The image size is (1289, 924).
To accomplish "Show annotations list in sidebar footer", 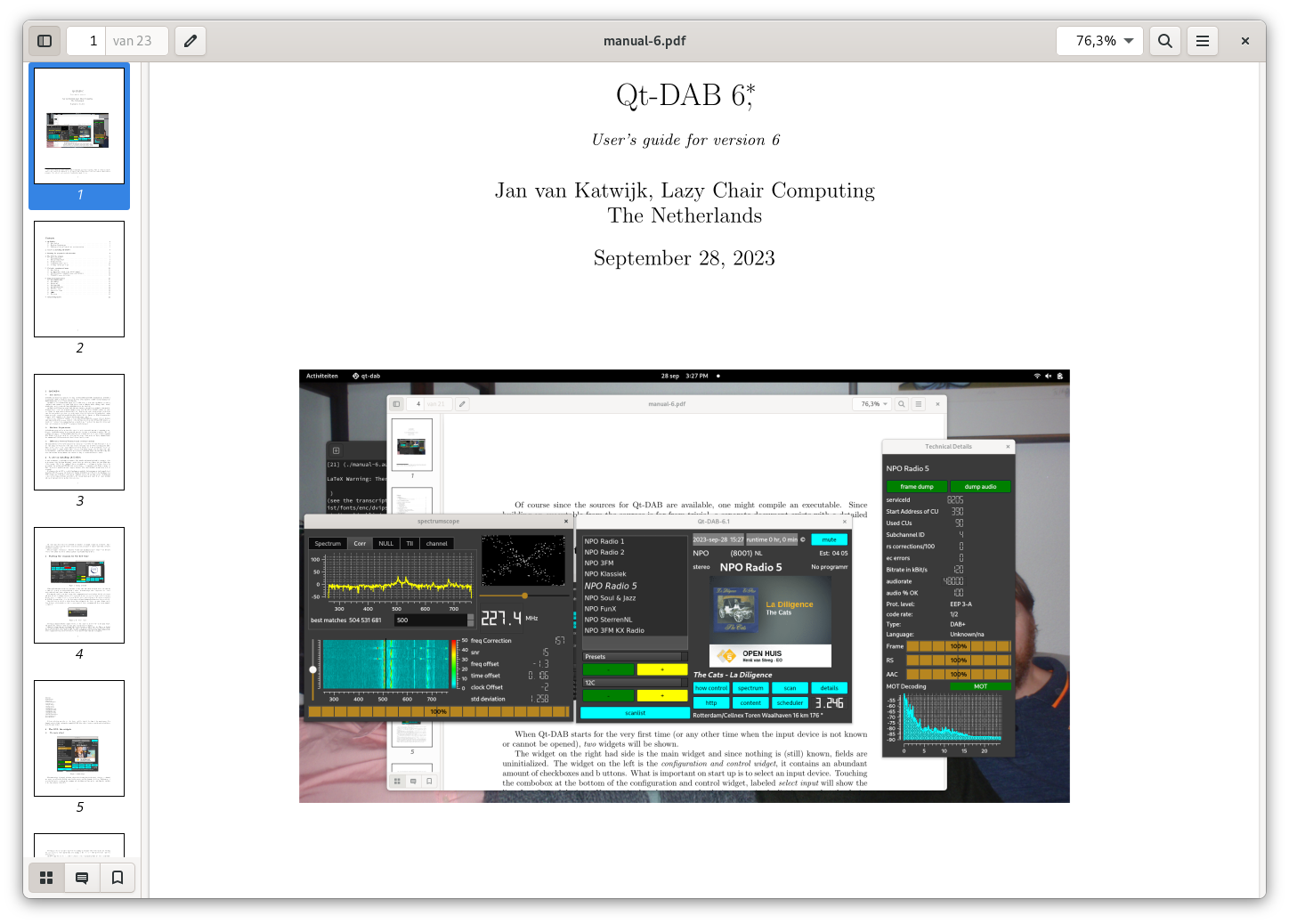I will [82, 878].
